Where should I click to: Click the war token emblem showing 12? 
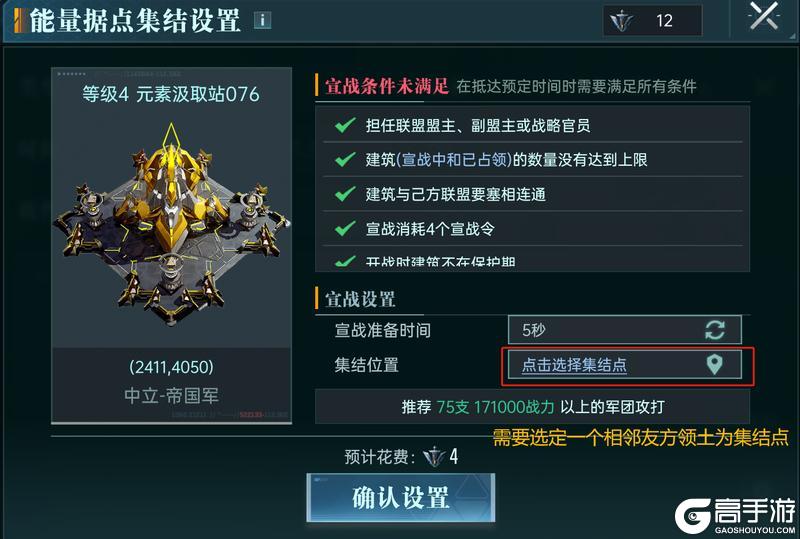tap(622, 21)
